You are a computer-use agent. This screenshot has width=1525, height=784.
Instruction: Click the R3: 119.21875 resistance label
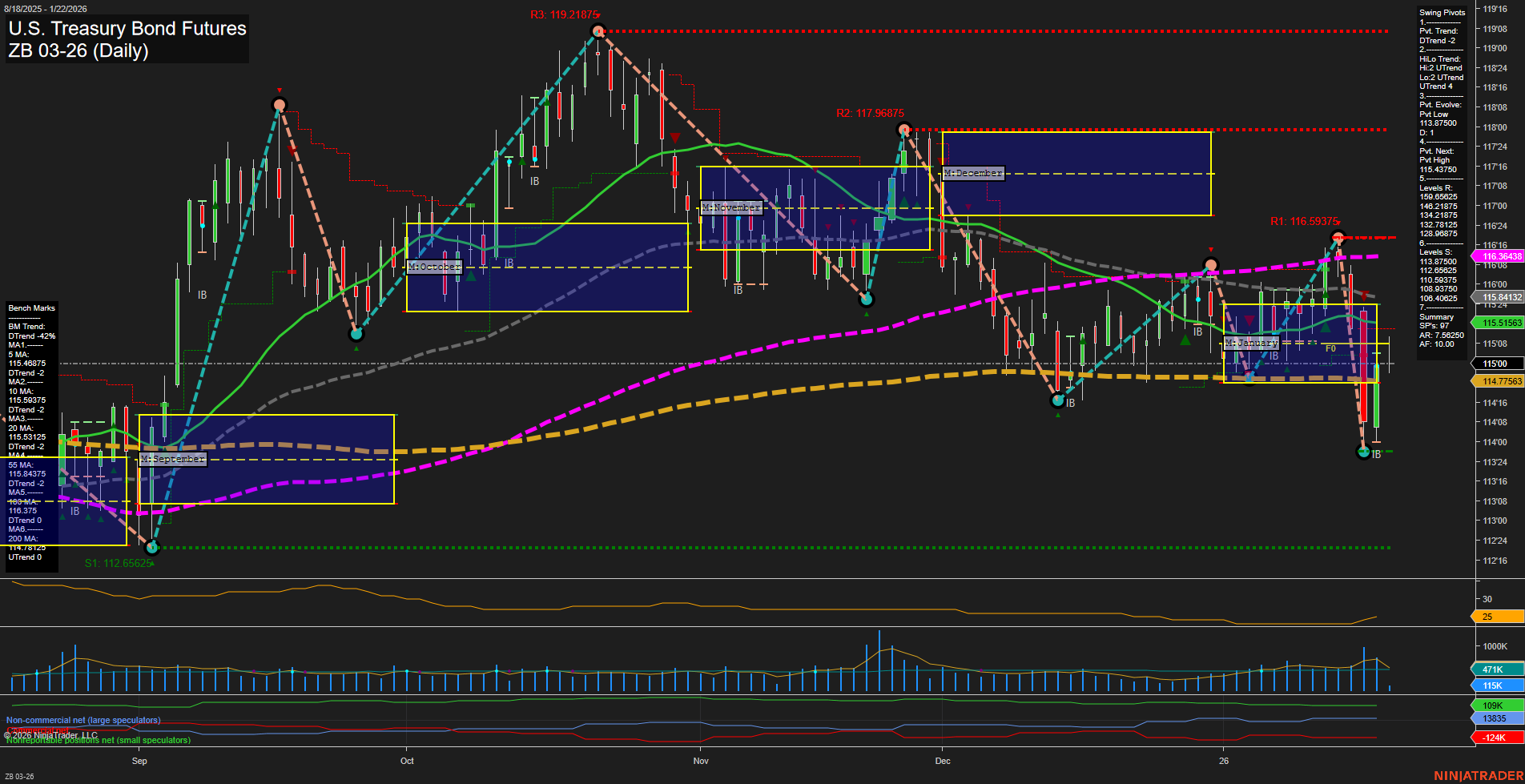tap(565, 14)
